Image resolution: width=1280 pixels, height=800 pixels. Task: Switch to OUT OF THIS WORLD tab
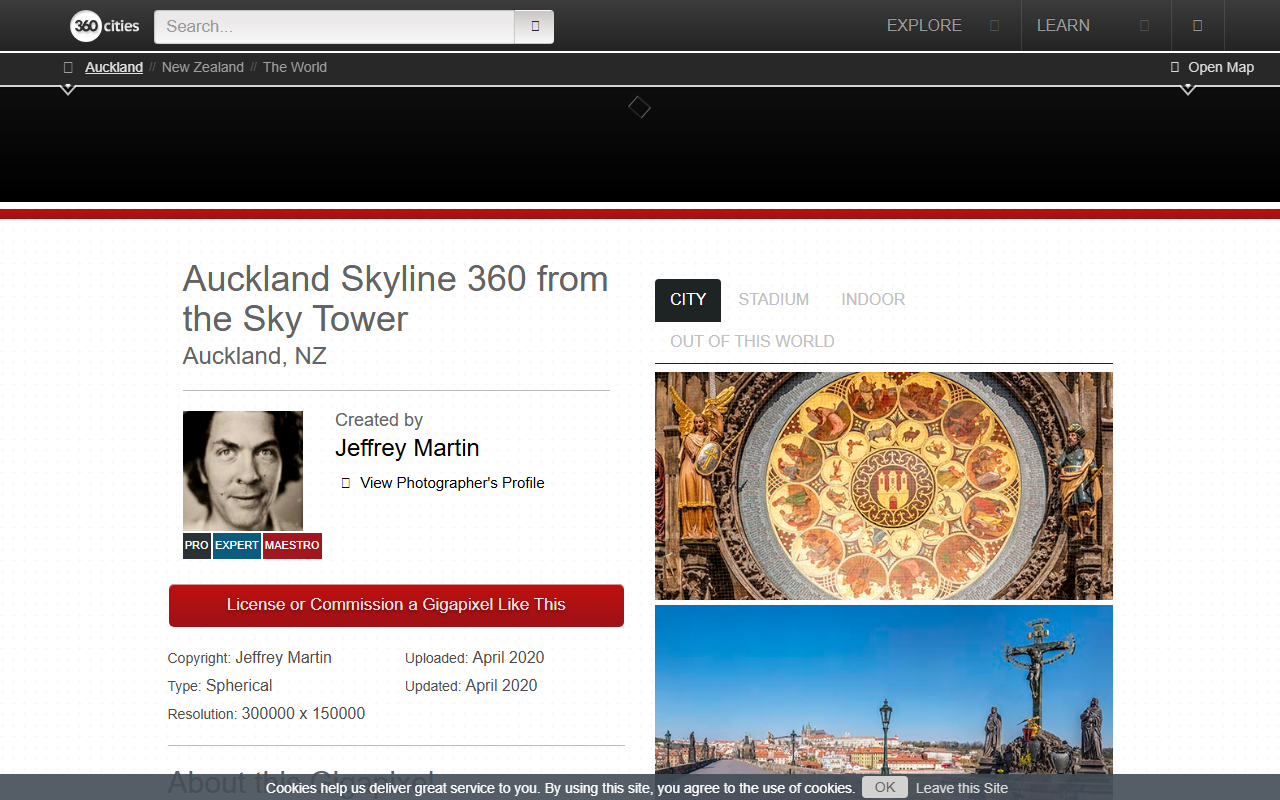coord(752,342)
